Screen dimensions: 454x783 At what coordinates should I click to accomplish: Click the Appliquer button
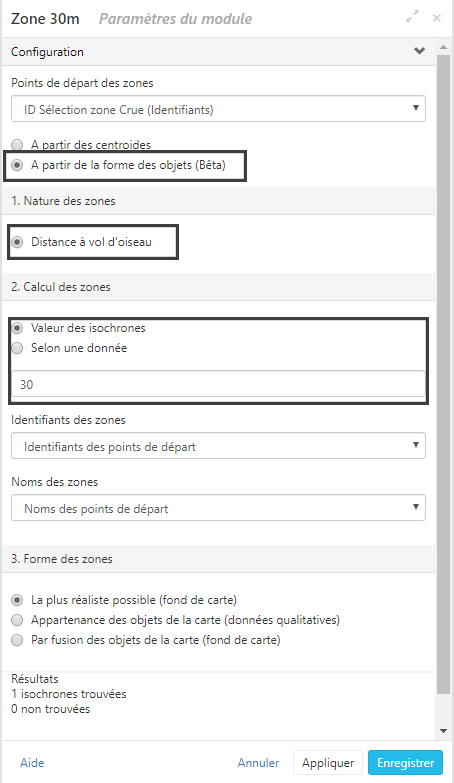[x=328, y=763]
